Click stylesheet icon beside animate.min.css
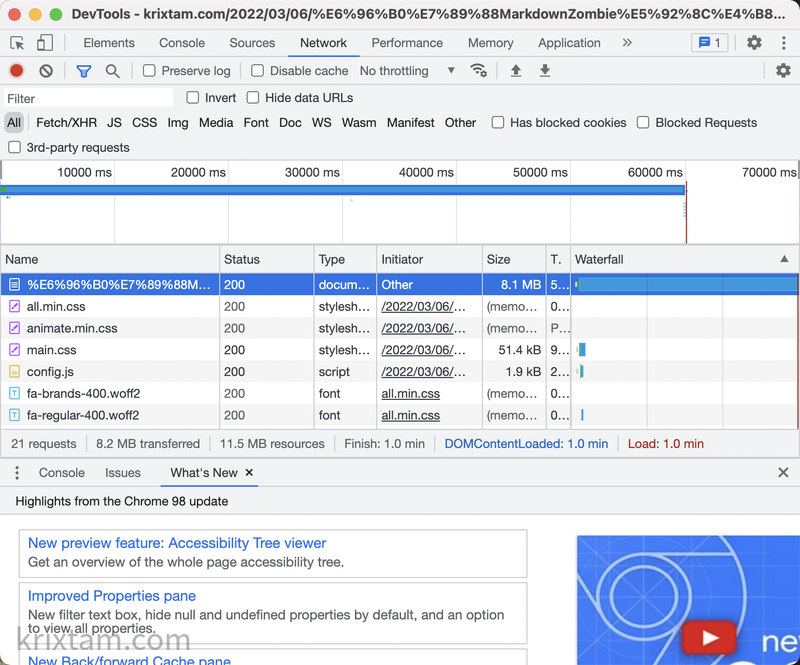Image resolution: width=800 pixels, height=665 pixels. pyautogui.click(x=15, y=328)
